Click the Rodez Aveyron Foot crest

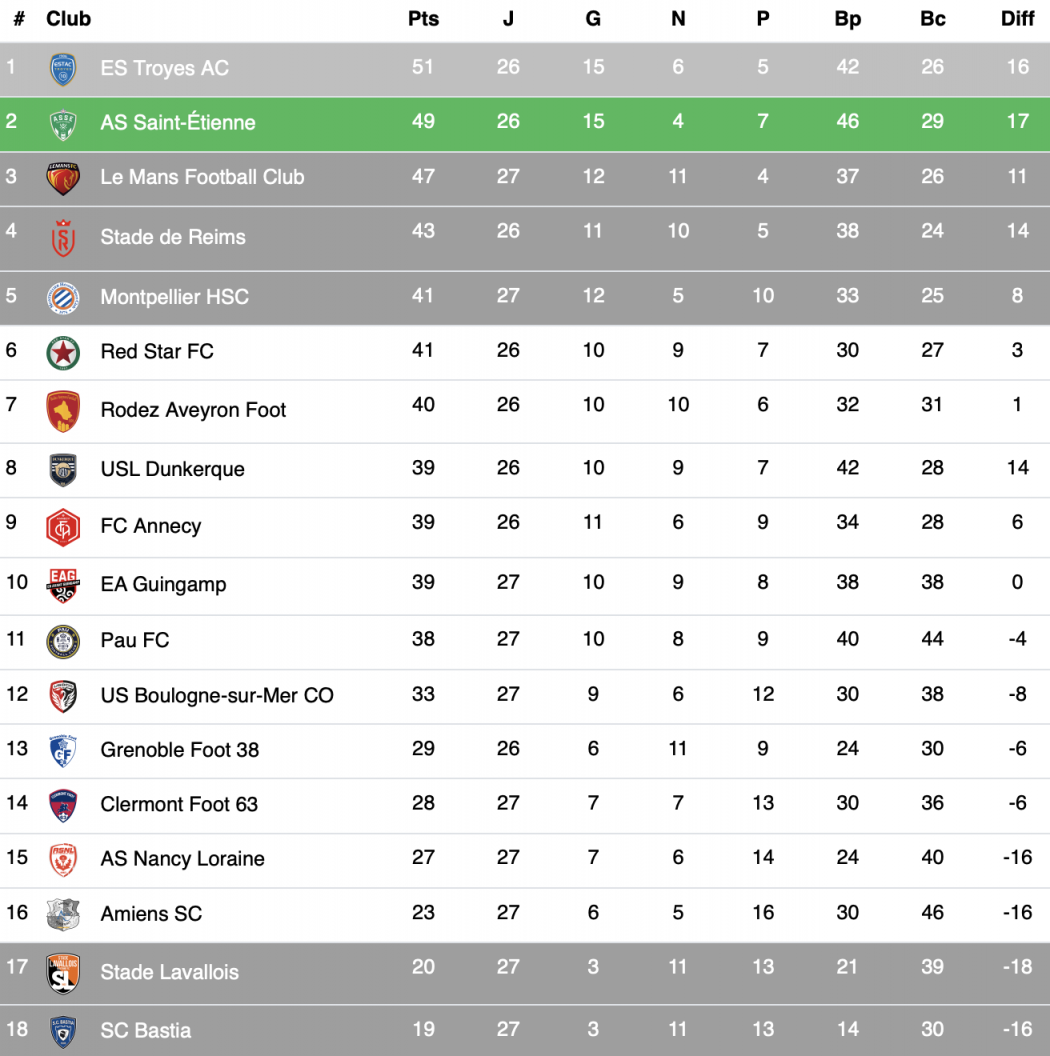coord(63,411)
